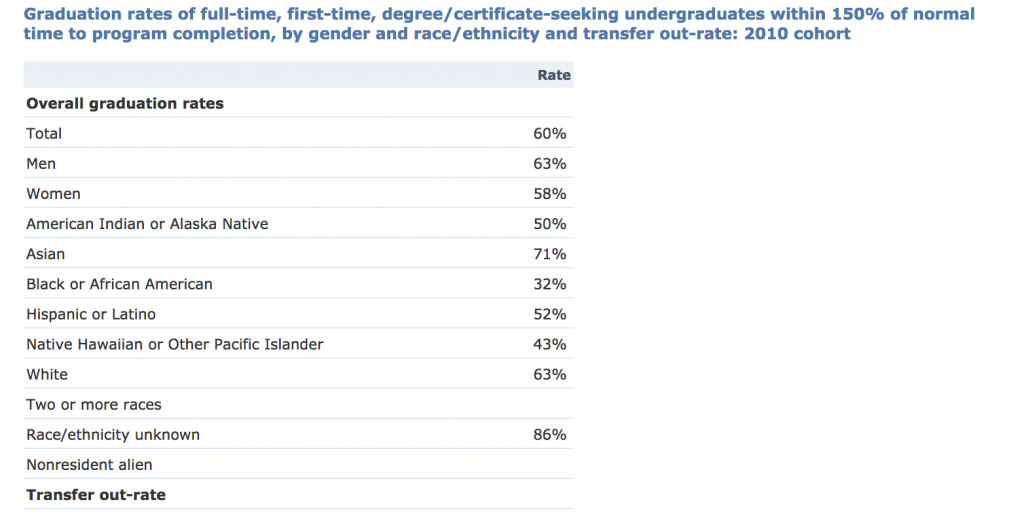Image resolution: width=1024 pixels, height=521 pixels.
Task: Select the Men row label
Action: [41, 164]
